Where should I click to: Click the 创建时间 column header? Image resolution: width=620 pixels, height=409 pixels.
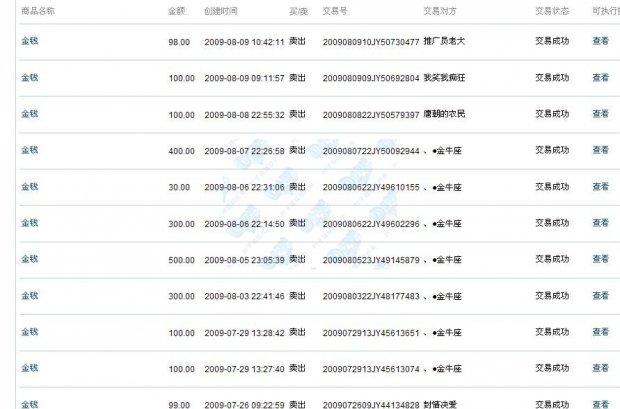221,12
